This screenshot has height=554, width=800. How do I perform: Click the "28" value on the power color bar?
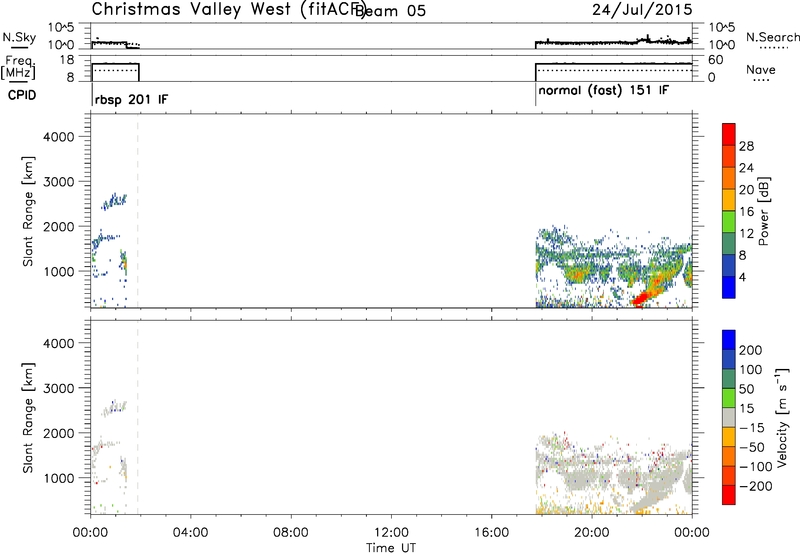click(746, 146)
